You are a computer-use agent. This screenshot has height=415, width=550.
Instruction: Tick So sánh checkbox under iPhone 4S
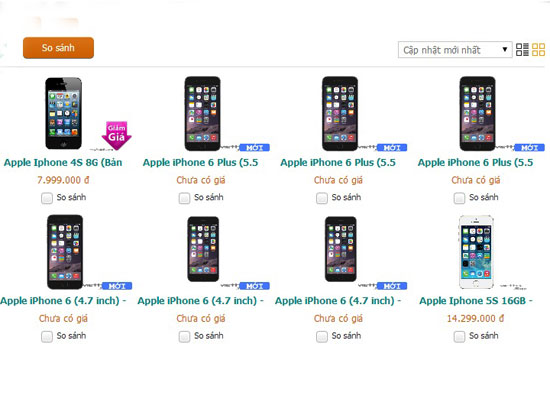[47, 198]
